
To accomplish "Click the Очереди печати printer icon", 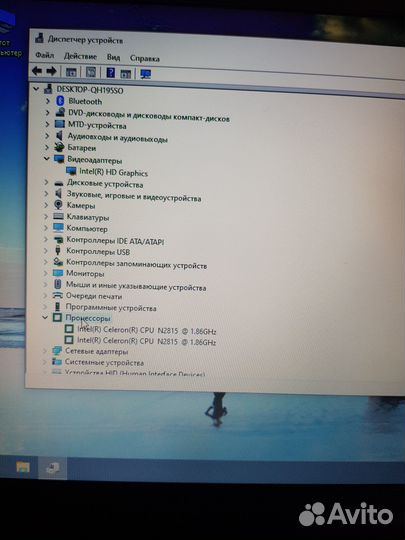I will 58,295.
